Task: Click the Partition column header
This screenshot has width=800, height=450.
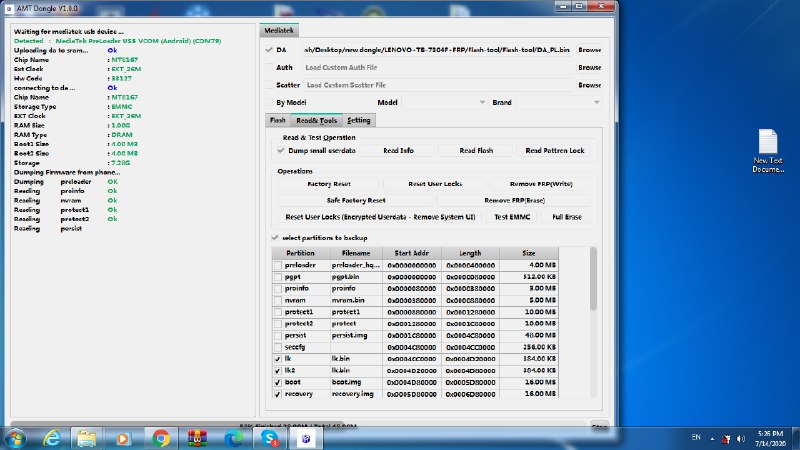Action: (300, 253)
